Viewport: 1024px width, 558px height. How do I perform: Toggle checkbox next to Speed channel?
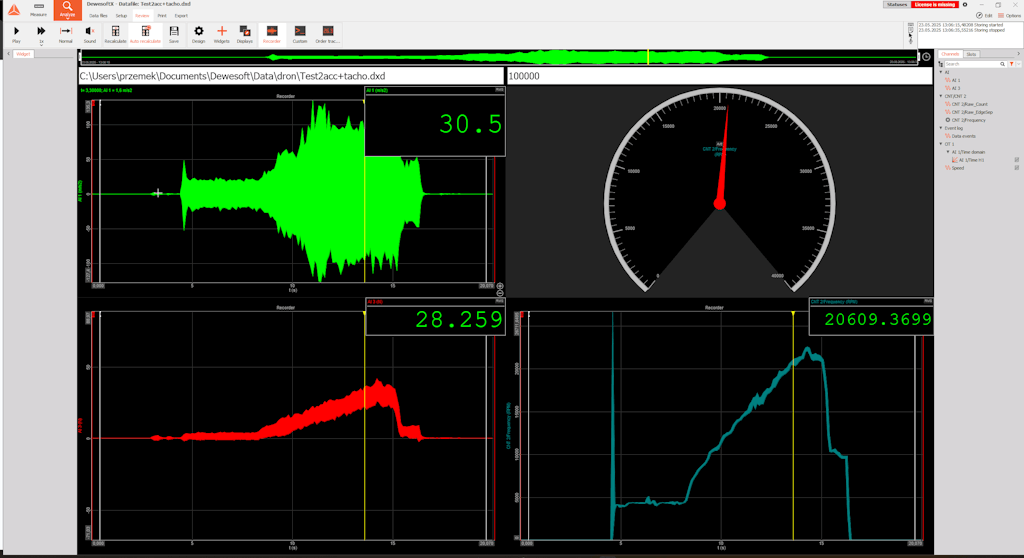[x=1016, y=168]
